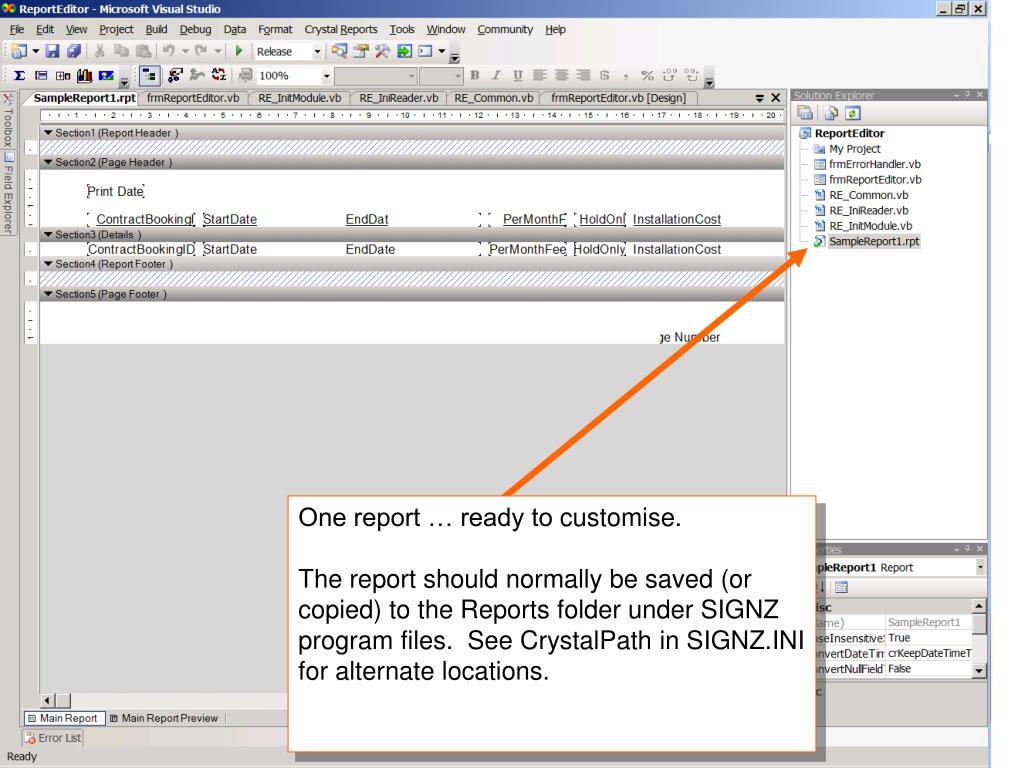This screenshot has height=768, width=1024.
Task: Open the Debug menu
Action: (x=195, y=29)
